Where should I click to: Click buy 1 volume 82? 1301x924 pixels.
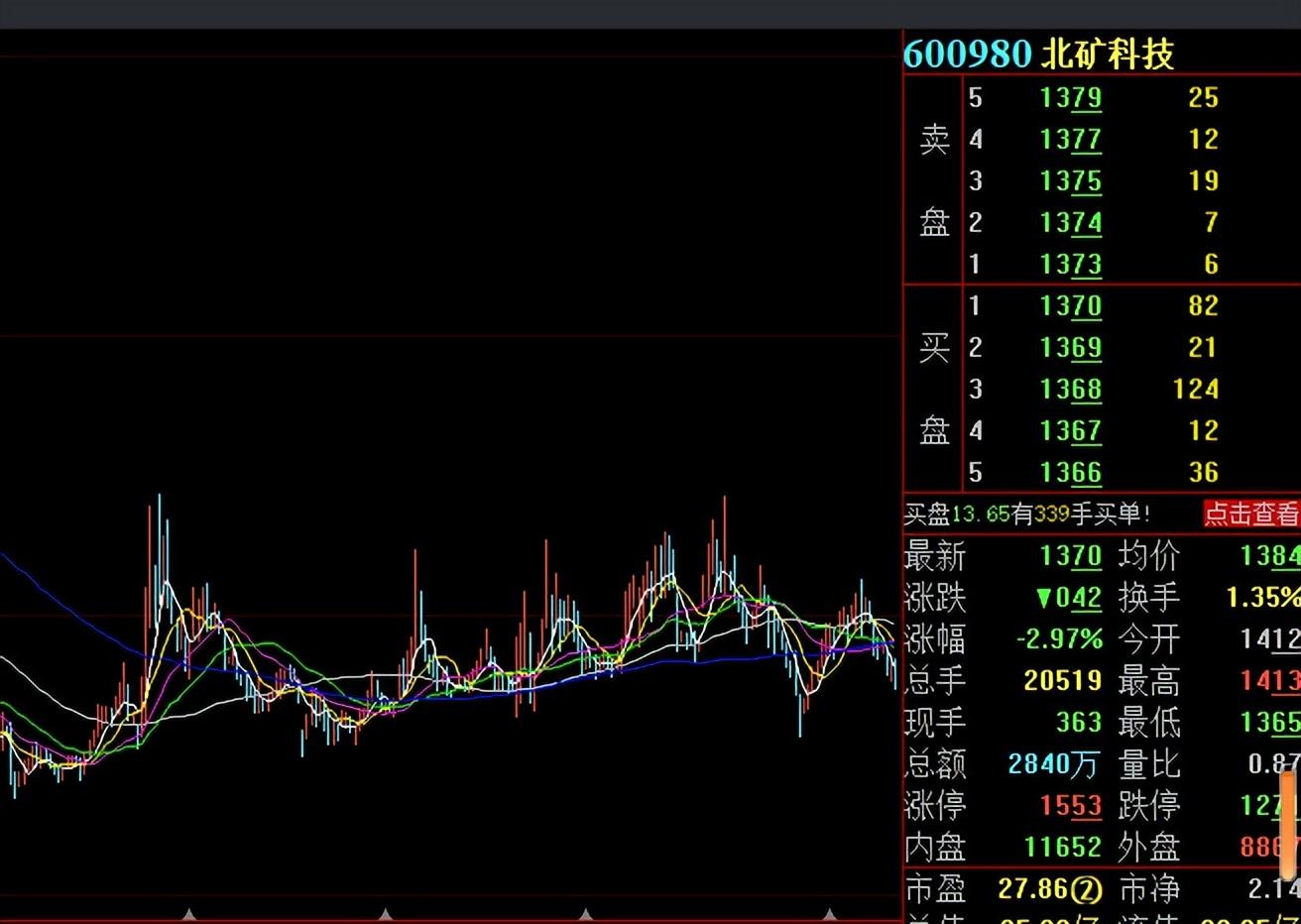[1203, 305]
